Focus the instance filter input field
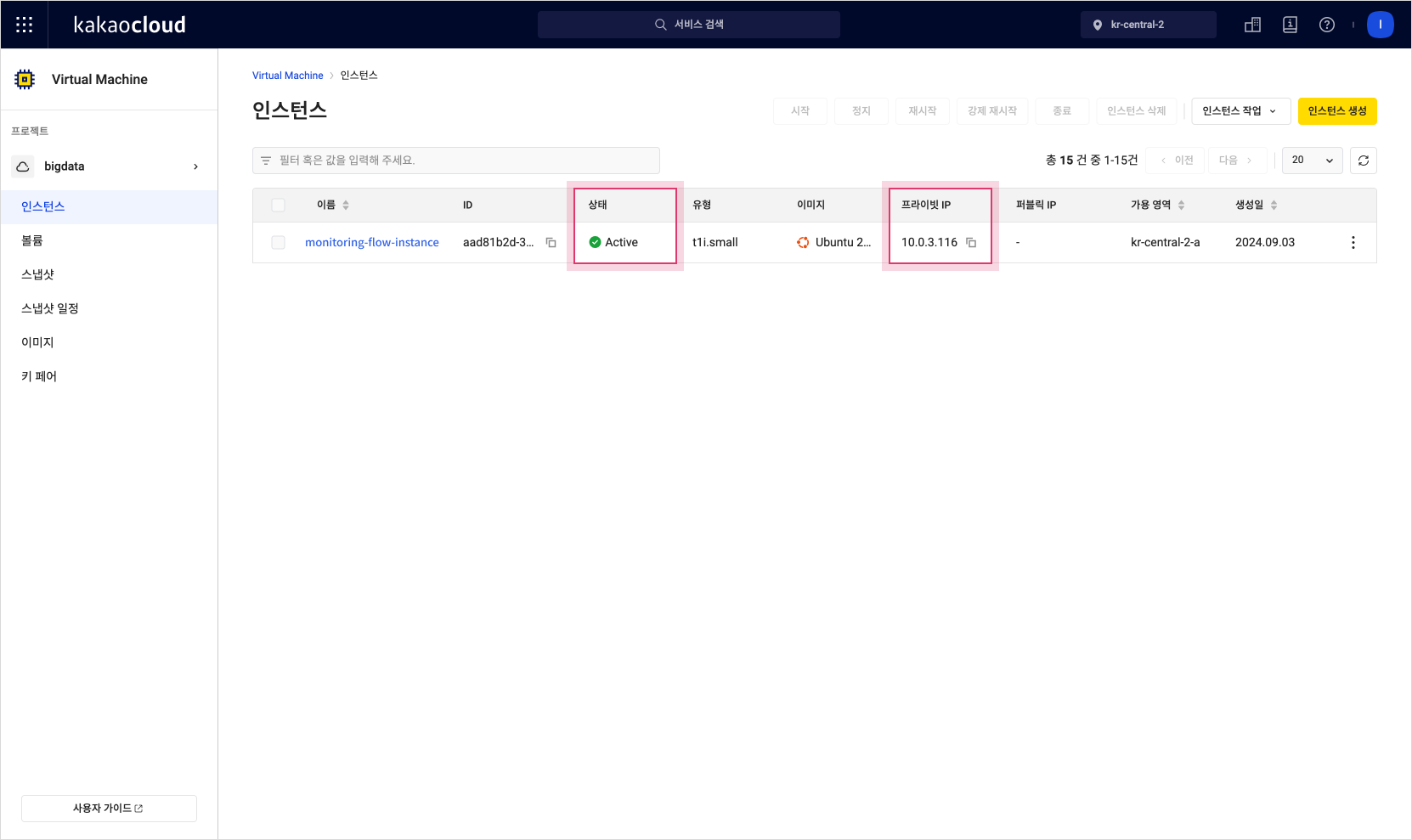1412x840 pixels. 456,161
